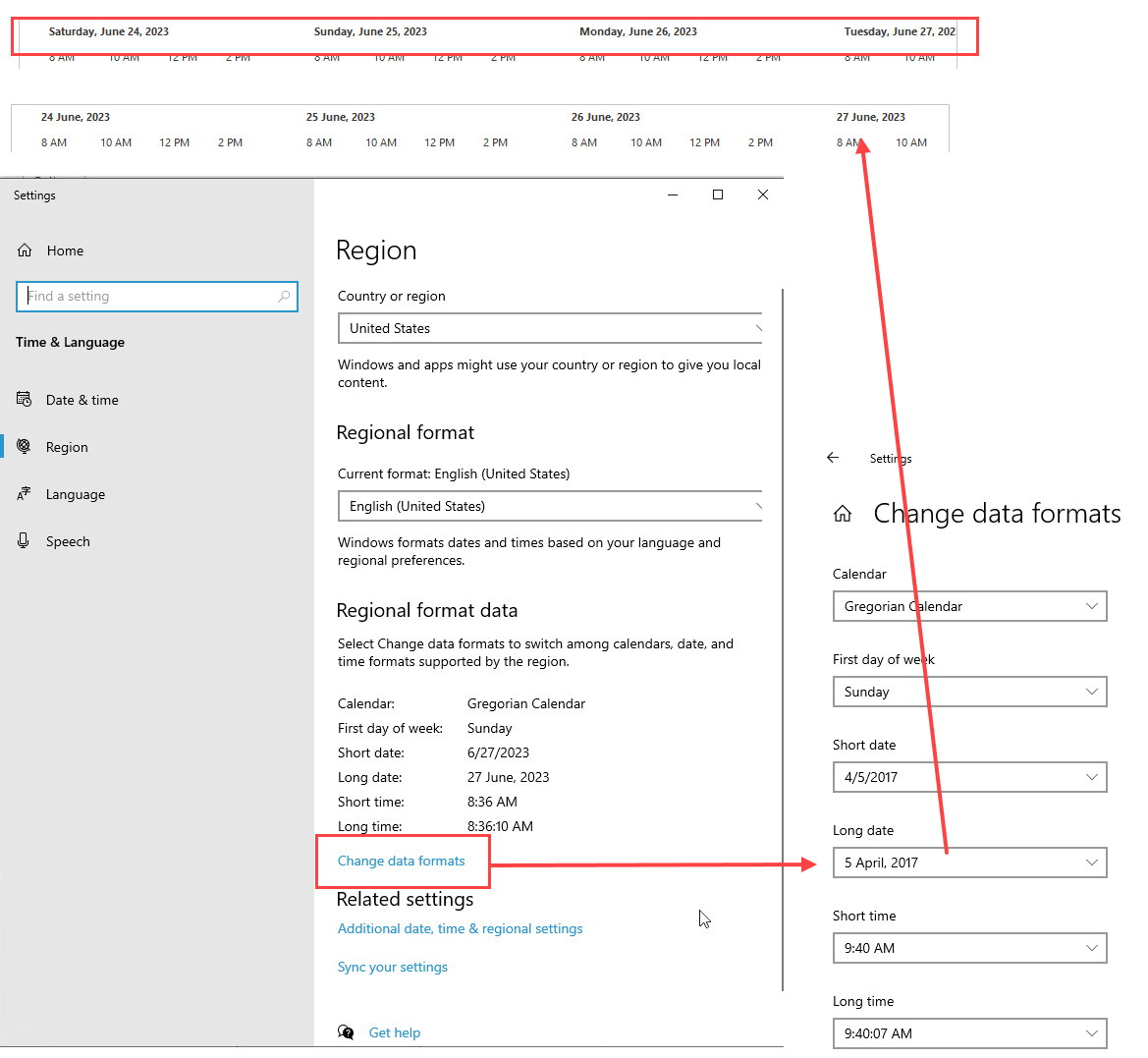Click the 27 June, 2023 timeline header
This screenshot has width=1148, height=1058.
pyautogui.click(x=870, y=117)
